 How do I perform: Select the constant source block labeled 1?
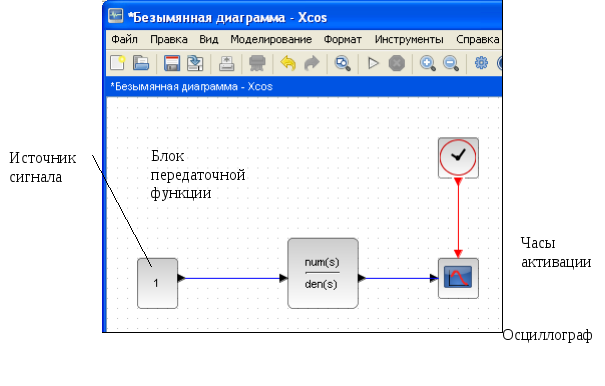(157, 283)
